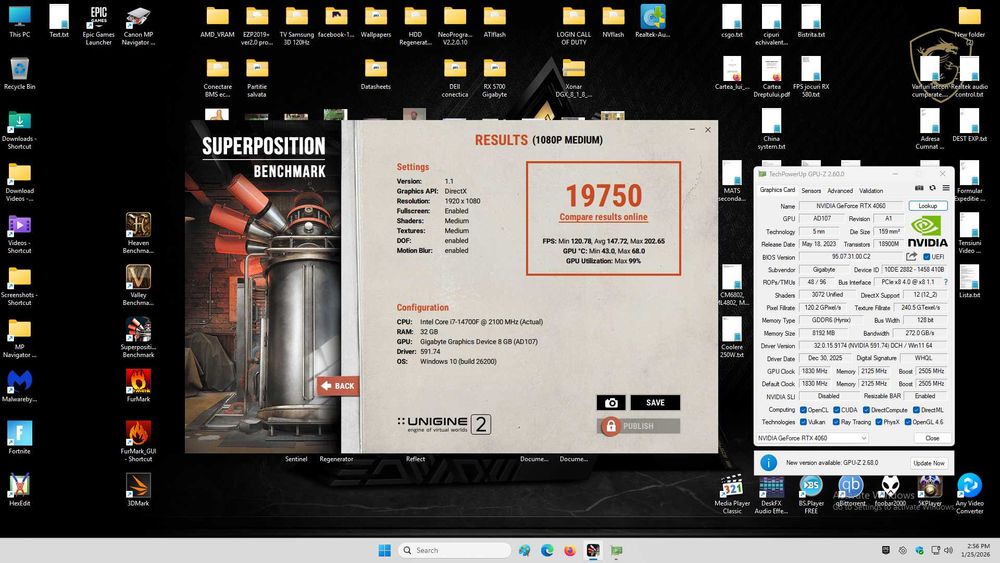Screen dimensions: 1000x563
Task: Click the Lookup button in GPU-Z
Action: point(927,206)
